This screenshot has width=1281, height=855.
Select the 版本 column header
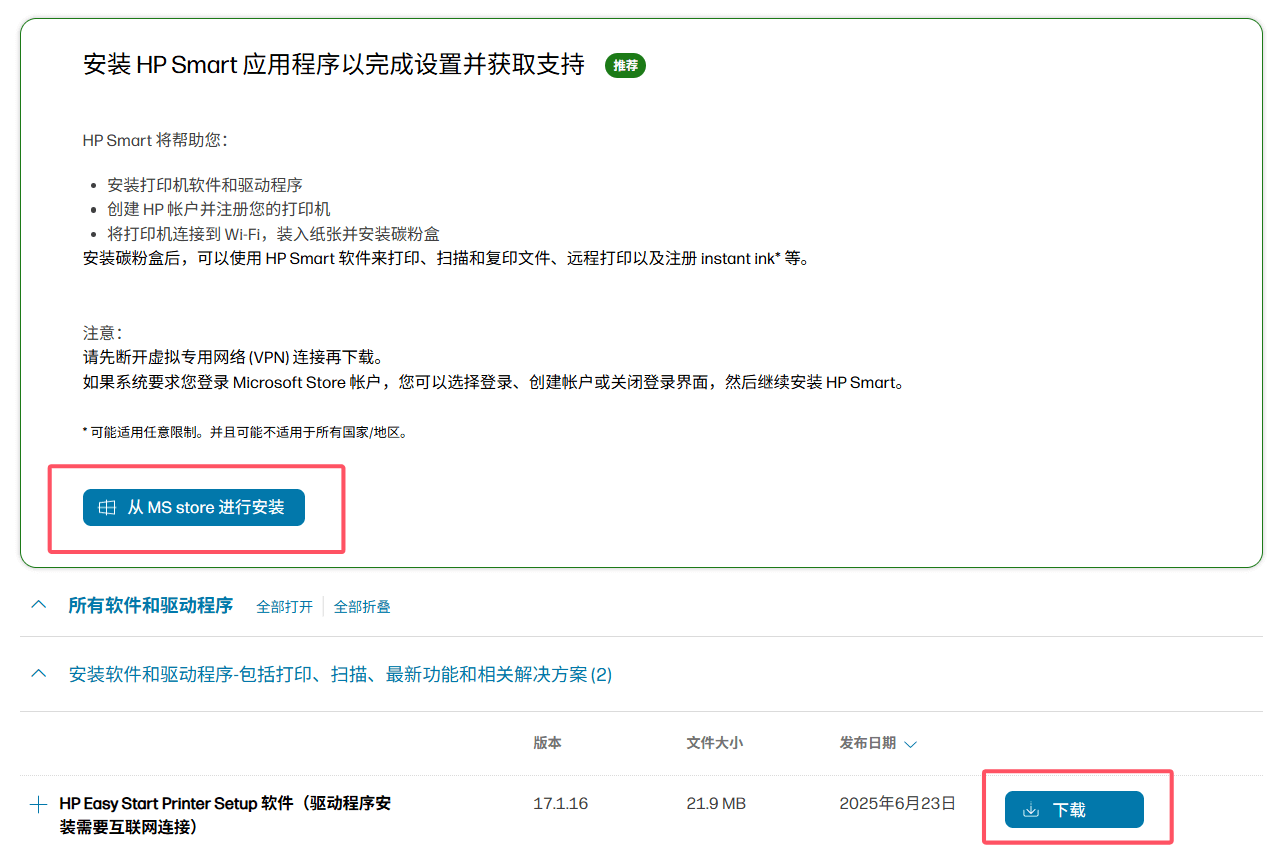[547, 743]
